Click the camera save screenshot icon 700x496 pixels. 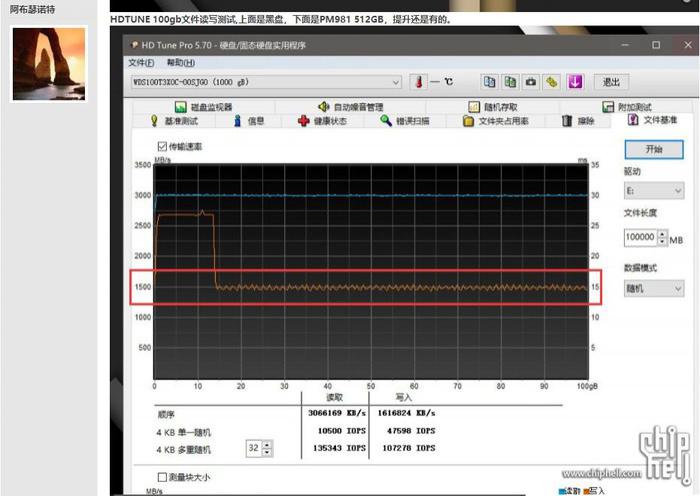[x=530, y=82]
